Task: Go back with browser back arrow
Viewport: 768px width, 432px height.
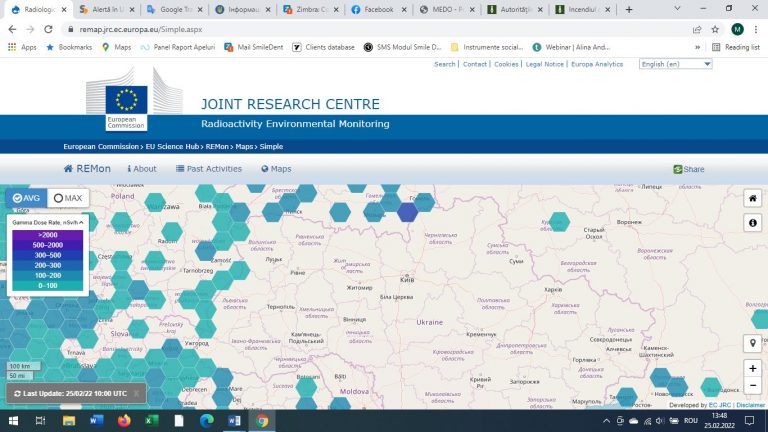Action: point(12,29)
